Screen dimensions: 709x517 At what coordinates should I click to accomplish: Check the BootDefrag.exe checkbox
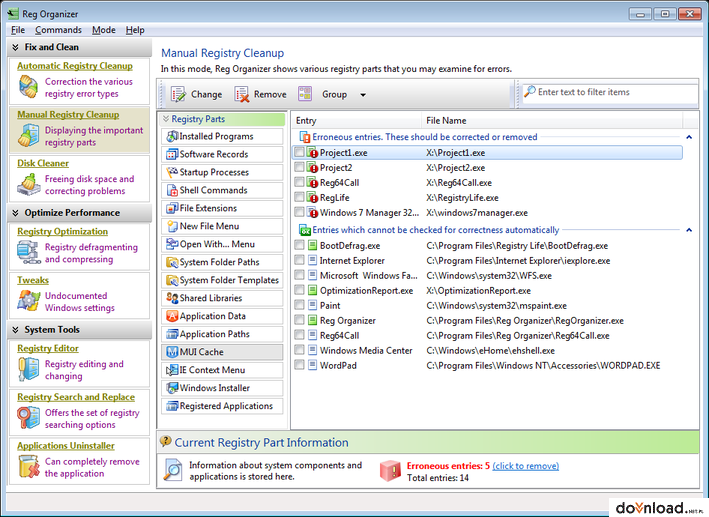coord(299,245)
